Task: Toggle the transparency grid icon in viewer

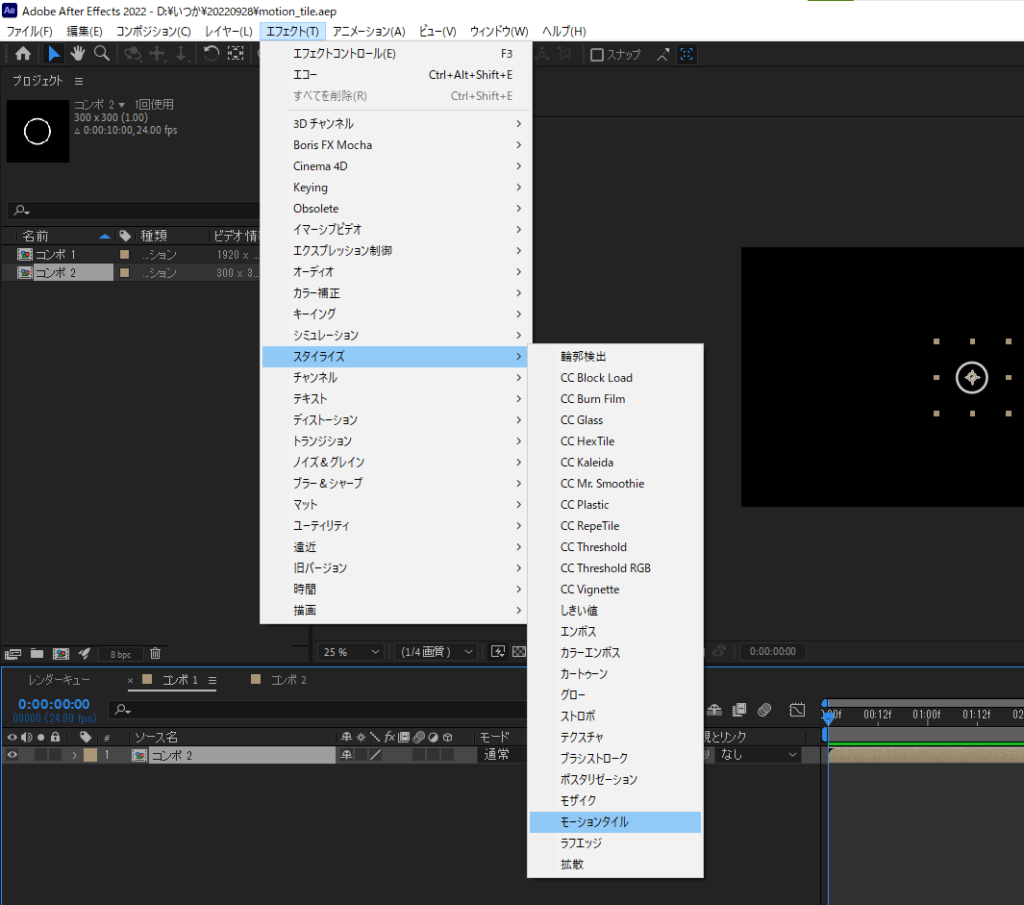Action: [519, 652]
